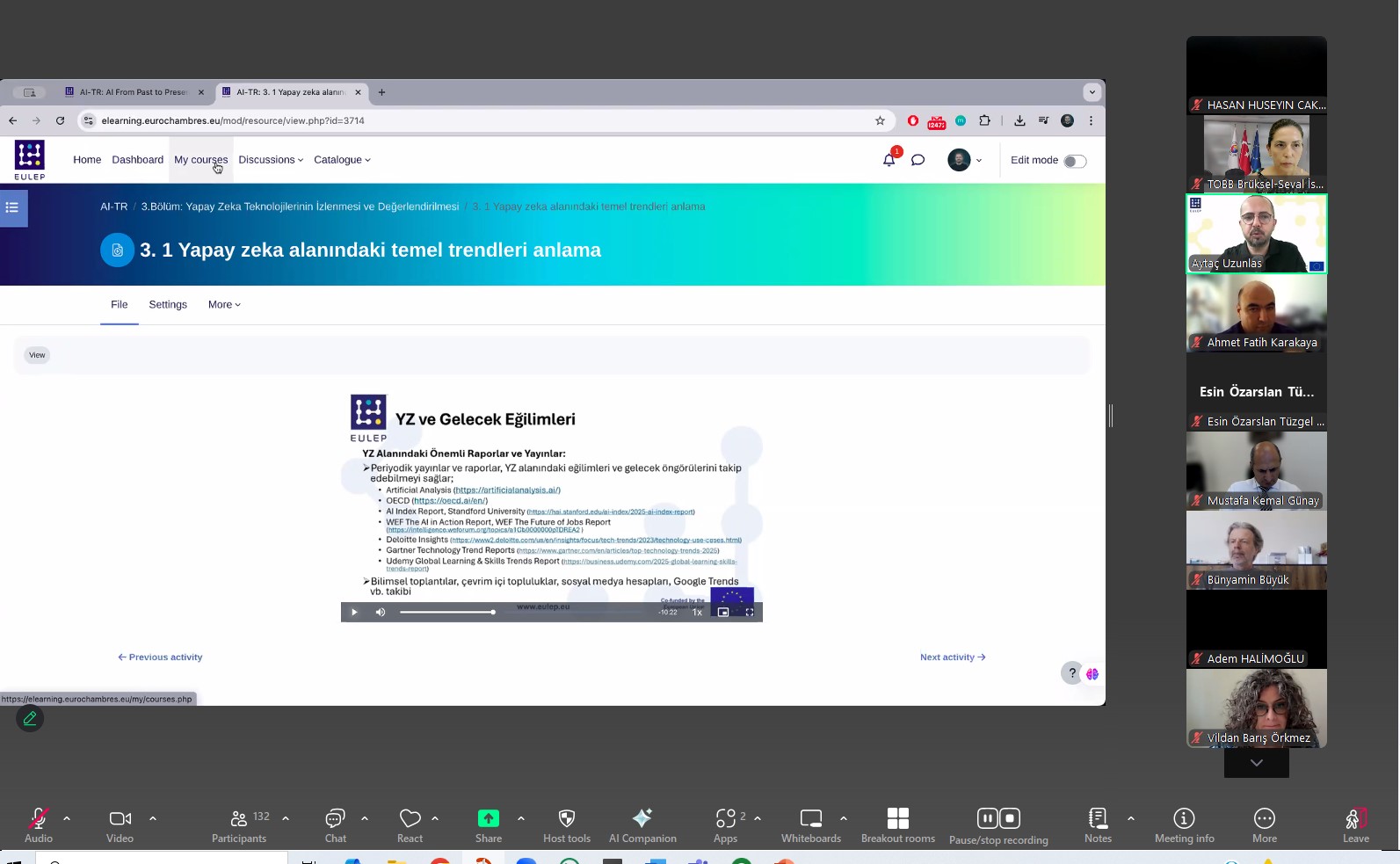Open Whiteboards
Image resolution: width=1400 pixels, height=864 pixels.
point(811,824)
